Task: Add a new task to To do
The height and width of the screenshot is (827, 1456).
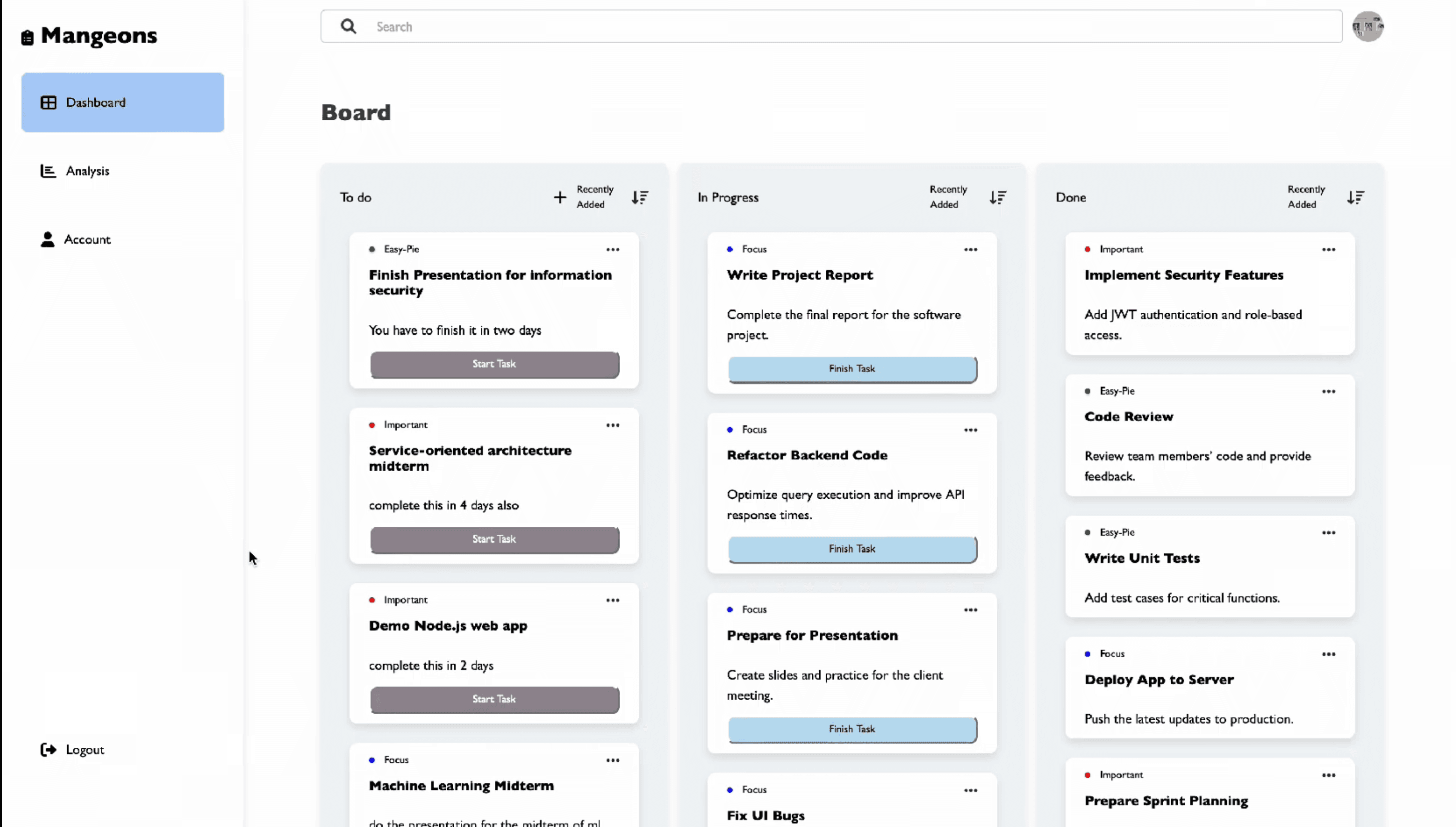Action: click(x=560, y=197)
